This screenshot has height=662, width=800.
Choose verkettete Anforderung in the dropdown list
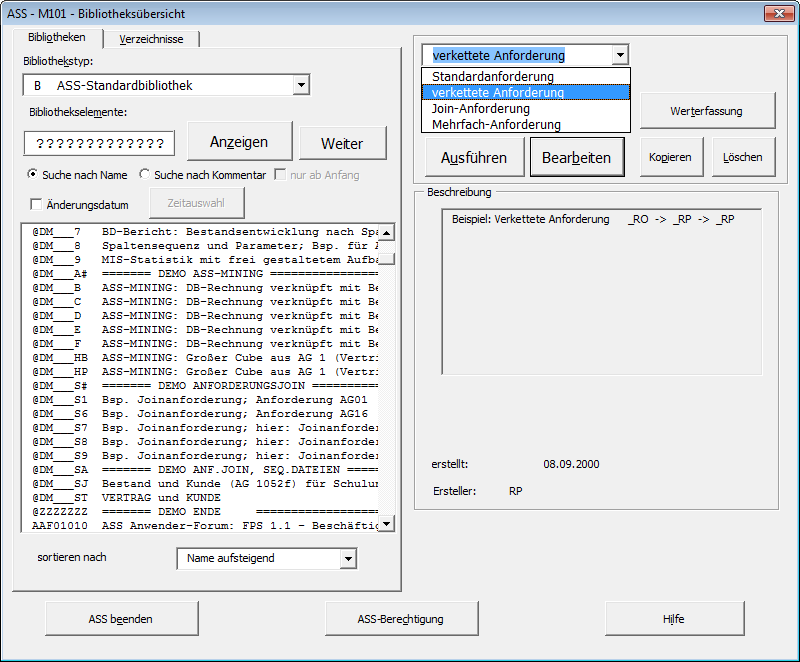click(x=526, y=92)
